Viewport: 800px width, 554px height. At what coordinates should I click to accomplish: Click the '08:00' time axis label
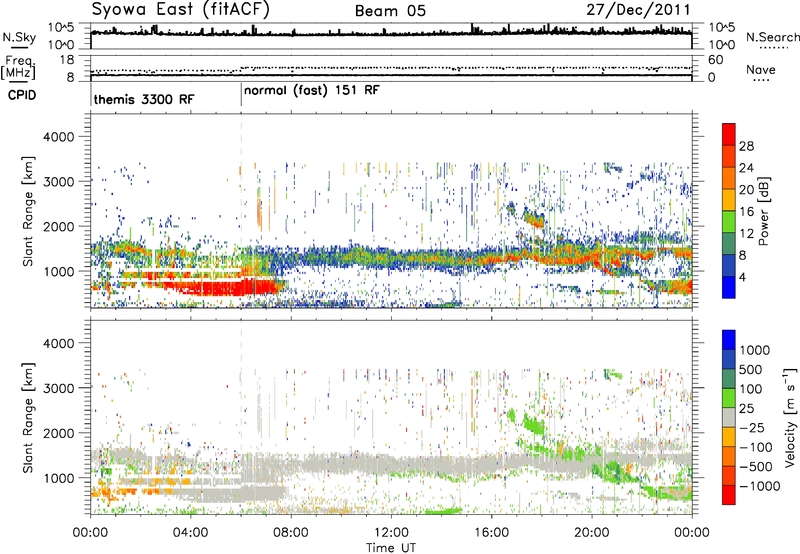[x=291, y=533]
